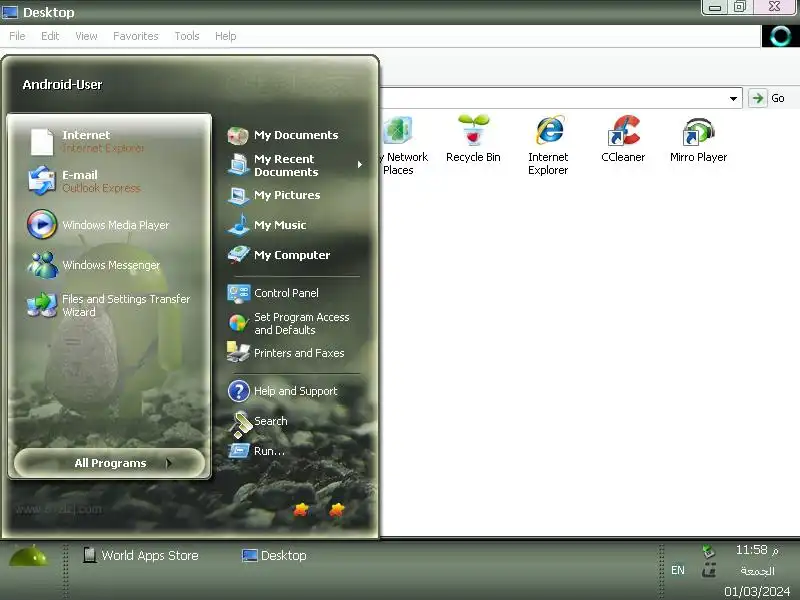Select Mirro Player shortcut icon

(x=698, y=139)
